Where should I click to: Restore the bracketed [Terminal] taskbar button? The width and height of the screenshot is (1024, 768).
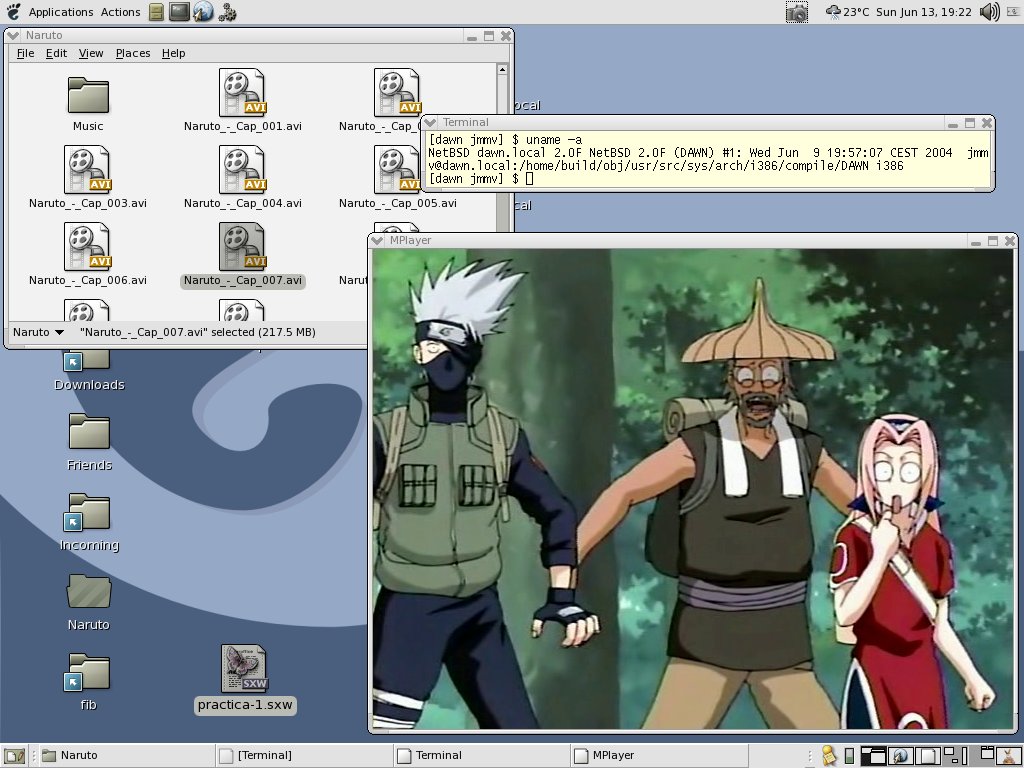click(304, 756)
